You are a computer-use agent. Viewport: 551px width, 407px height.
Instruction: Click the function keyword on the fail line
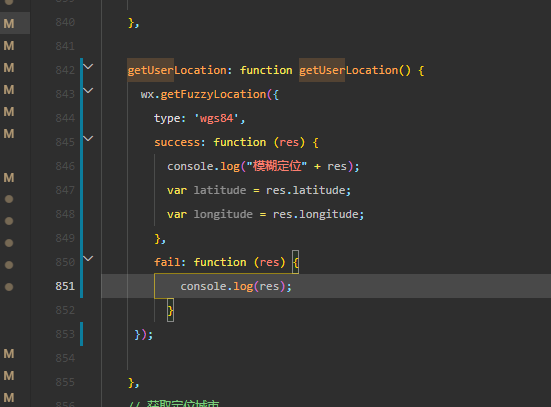tap(220, 262)
